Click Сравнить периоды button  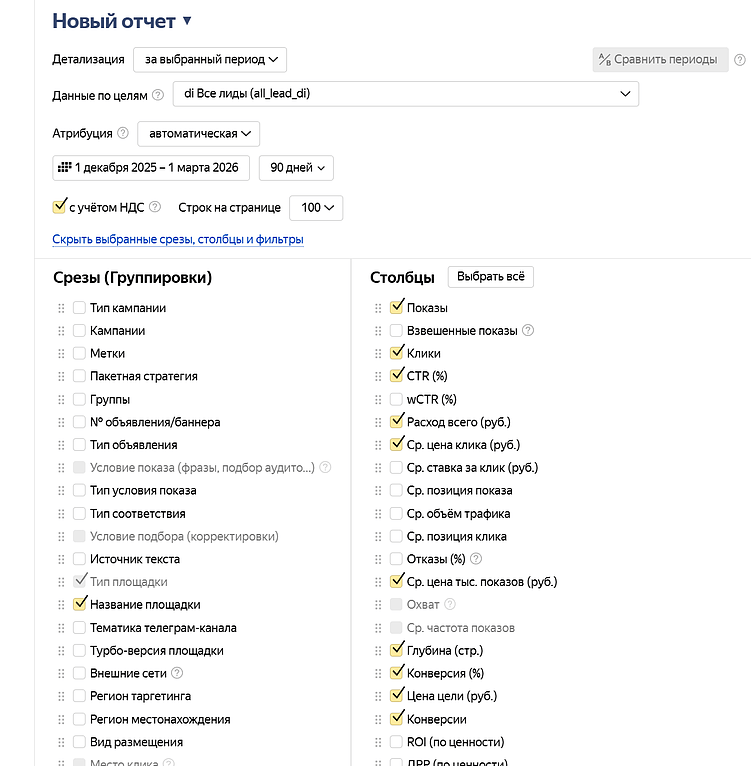point(660,60)
